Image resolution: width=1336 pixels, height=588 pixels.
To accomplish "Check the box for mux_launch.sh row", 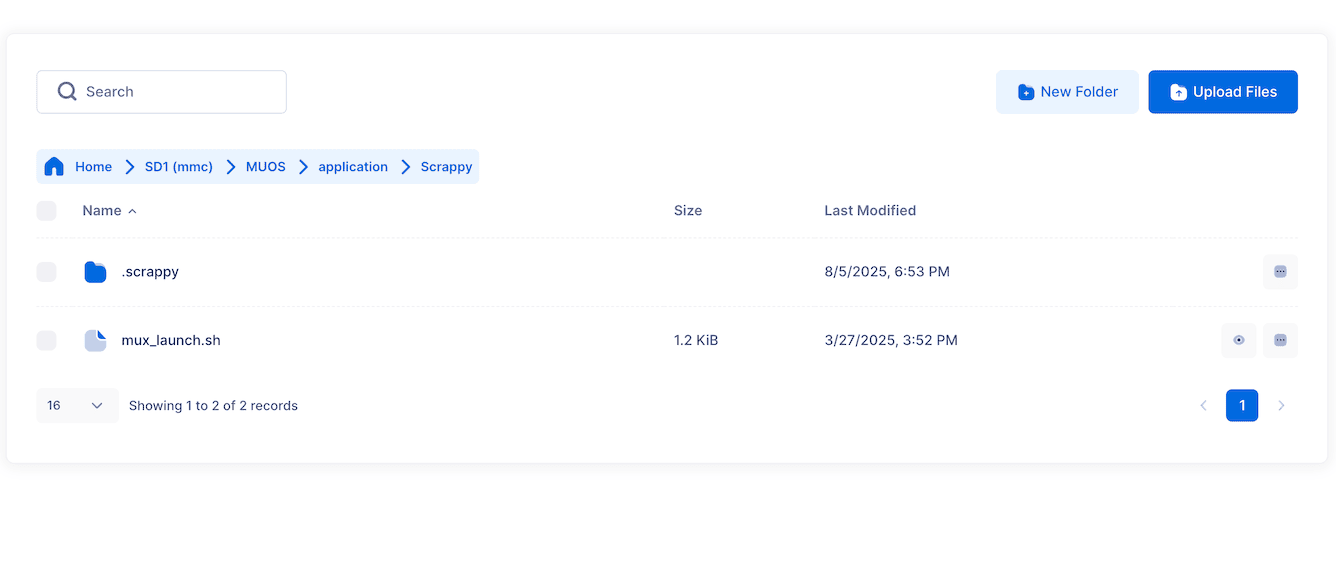I will 46,340.
